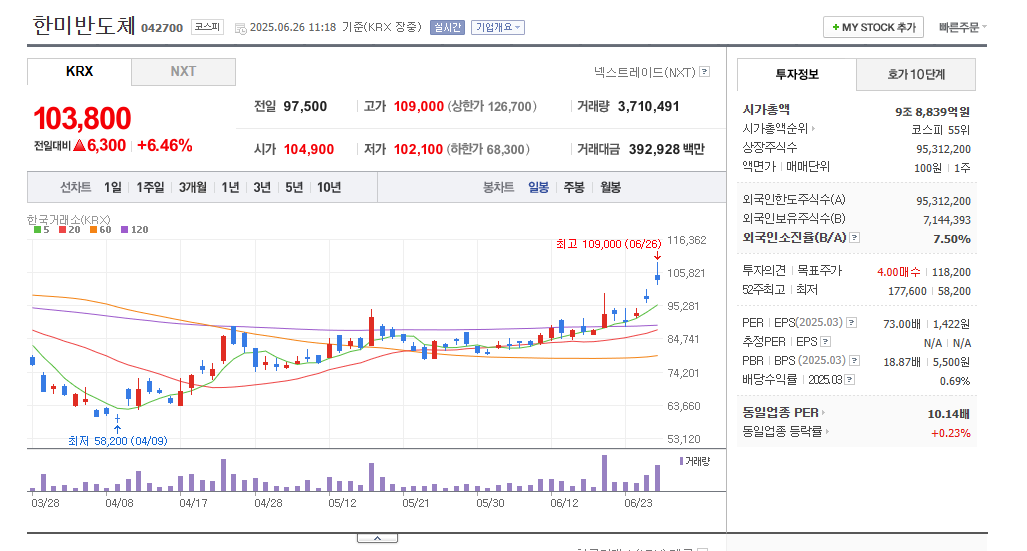Click the 한미반도체 stock title
Screen dimensions: 1027x551
click(x=84, y=26)
